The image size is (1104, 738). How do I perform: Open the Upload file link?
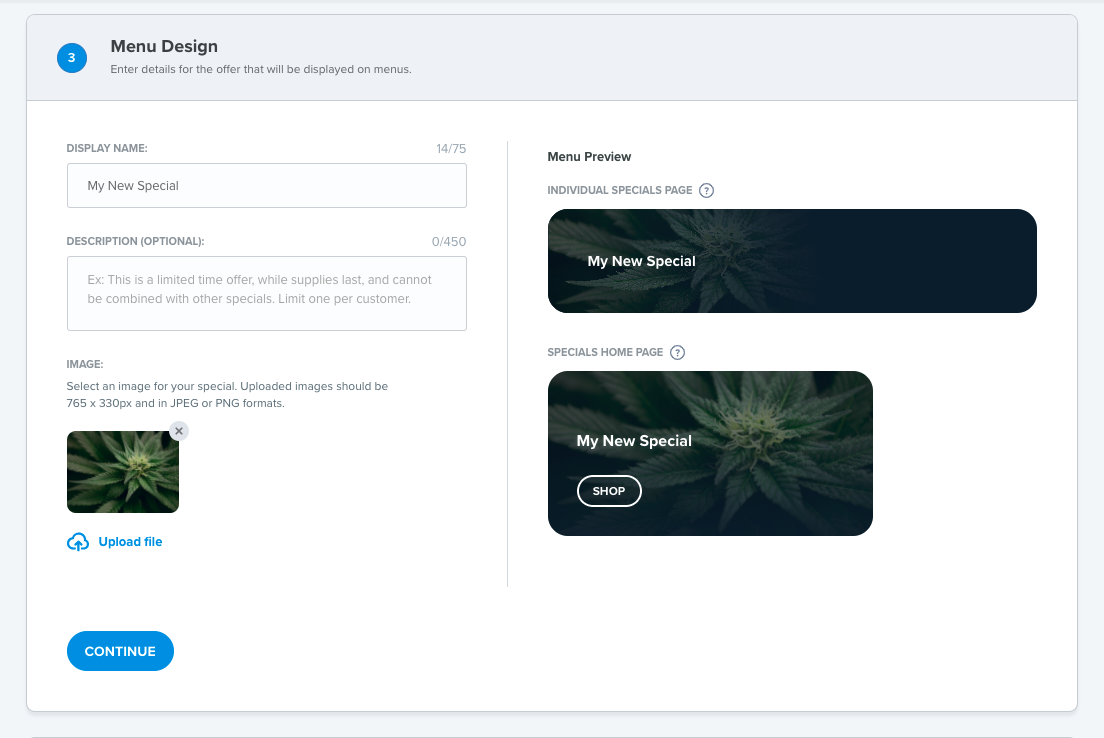(131, 541)
